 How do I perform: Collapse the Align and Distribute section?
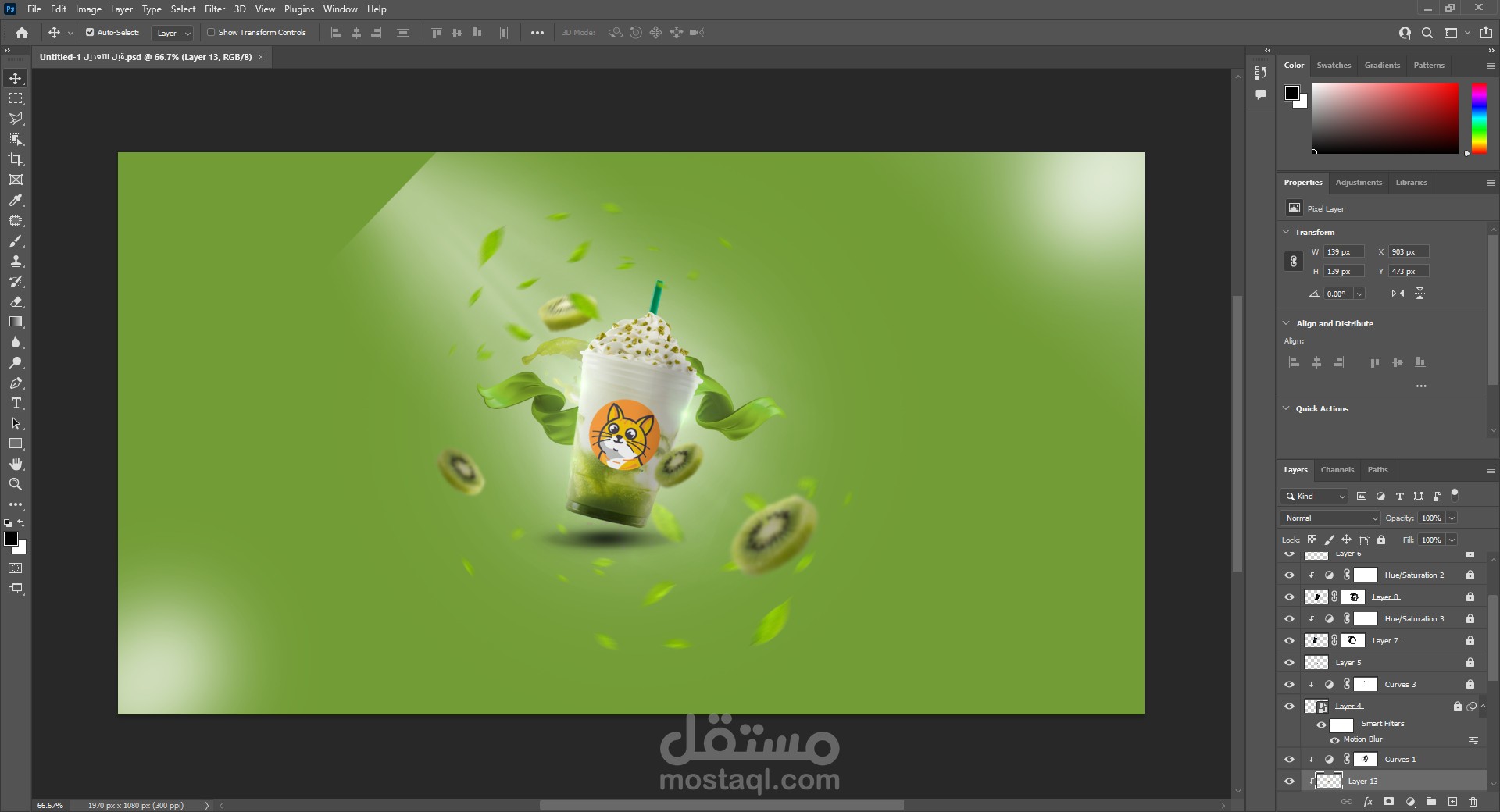(1286, 323)
